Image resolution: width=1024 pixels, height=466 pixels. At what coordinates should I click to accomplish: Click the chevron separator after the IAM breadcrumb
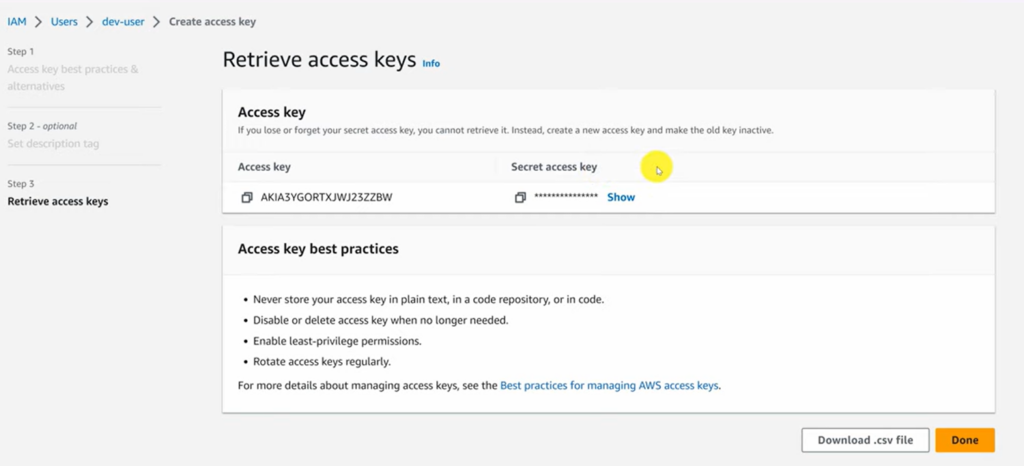point(38,22)
